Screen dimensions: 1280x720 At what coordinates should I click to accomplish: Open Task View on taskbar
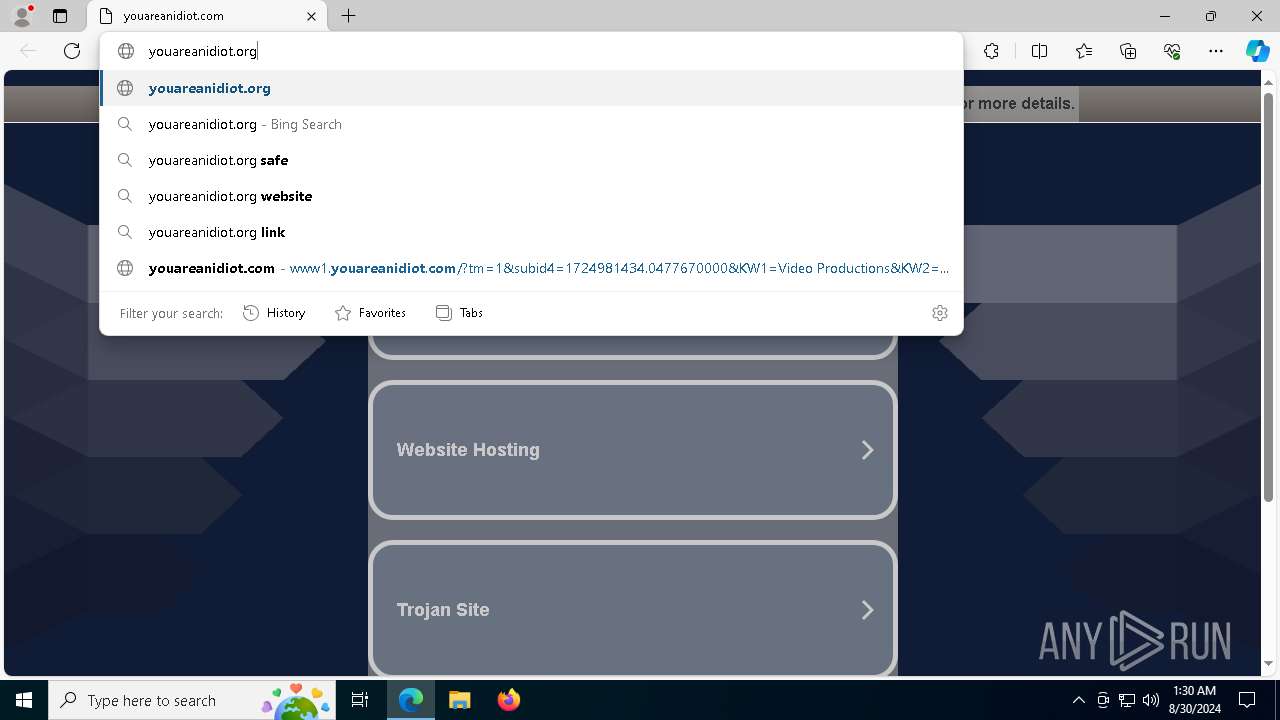(x=360, y=700)
